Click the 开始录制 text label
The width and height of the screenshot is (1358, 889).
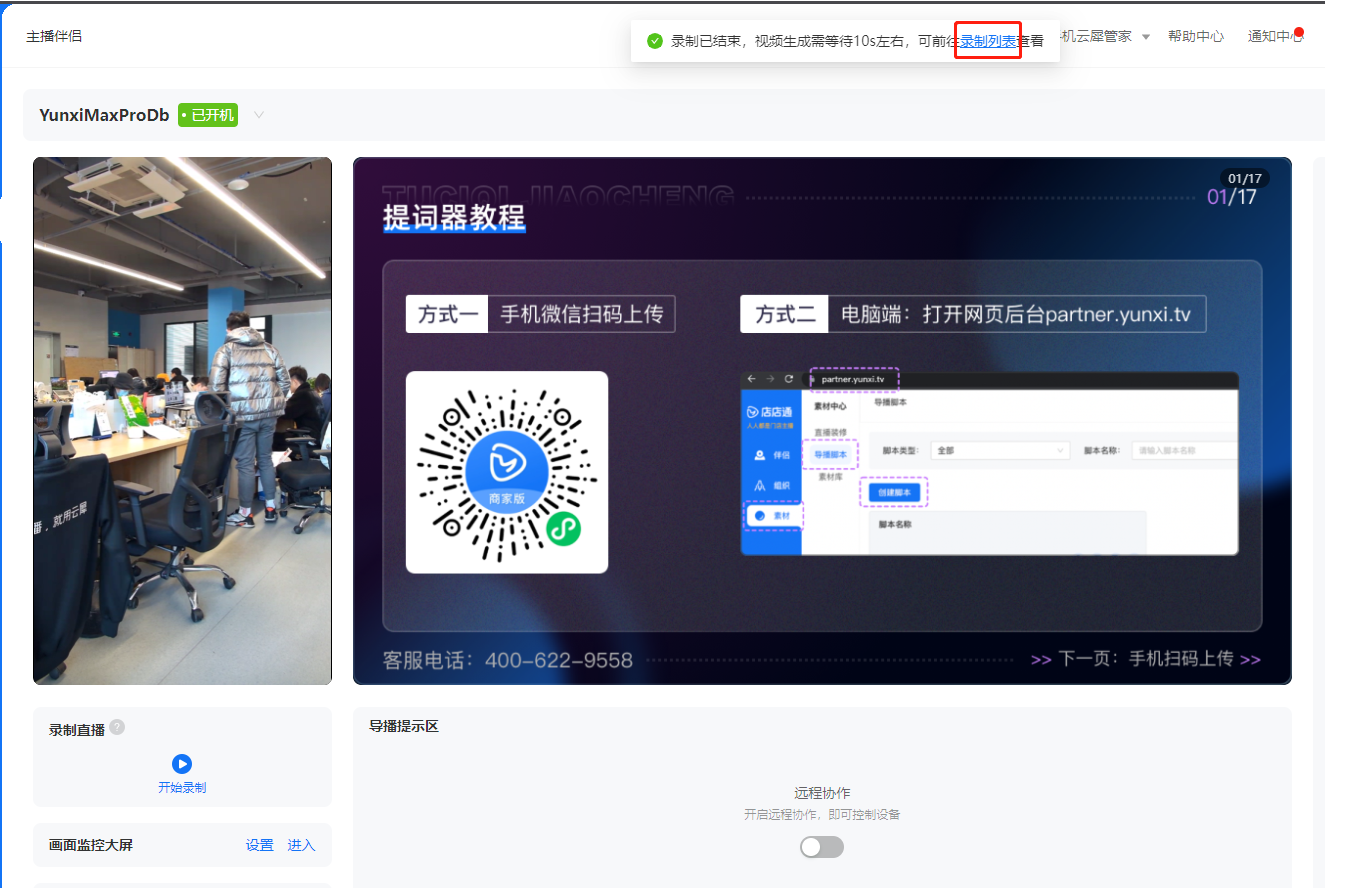click(182, 787)
